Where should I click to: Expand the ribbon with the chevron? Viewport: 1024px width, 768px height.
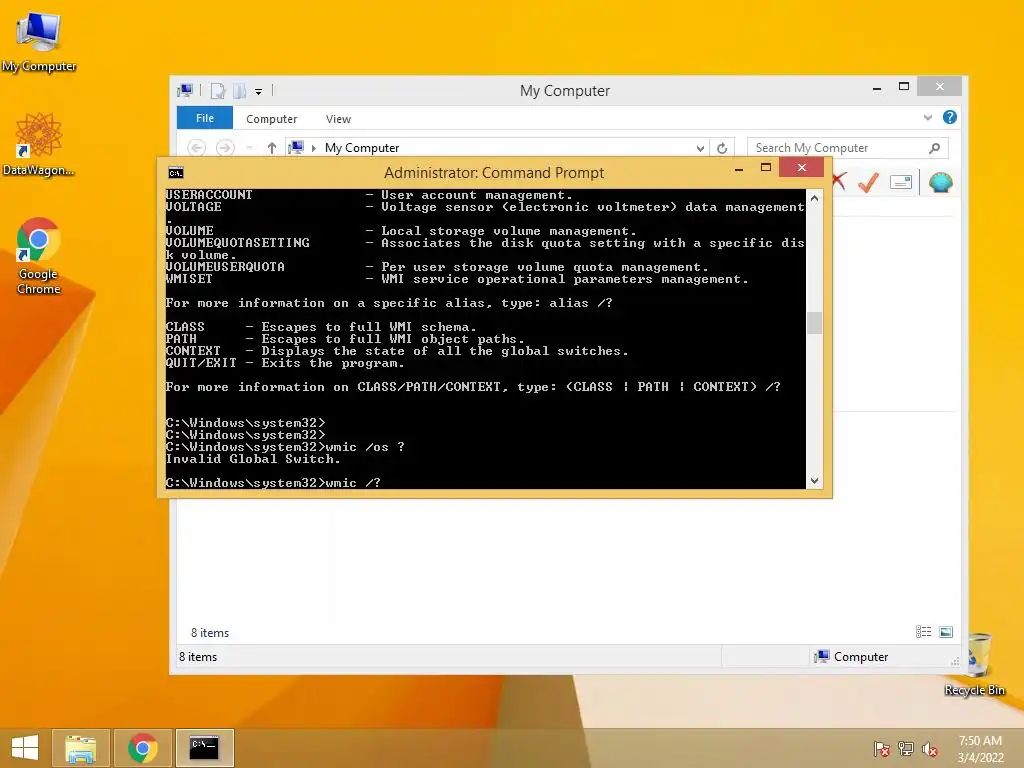tap(927, 118)
